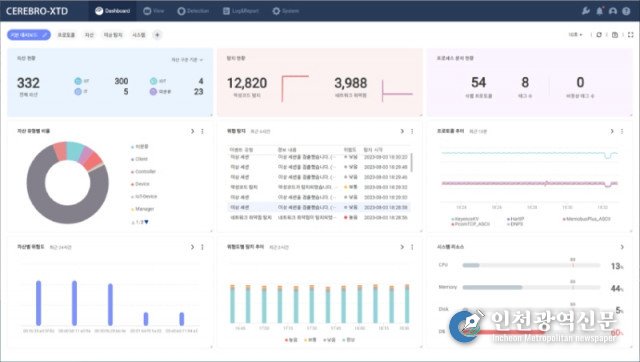Open the System menu

(x=286, y=11)
